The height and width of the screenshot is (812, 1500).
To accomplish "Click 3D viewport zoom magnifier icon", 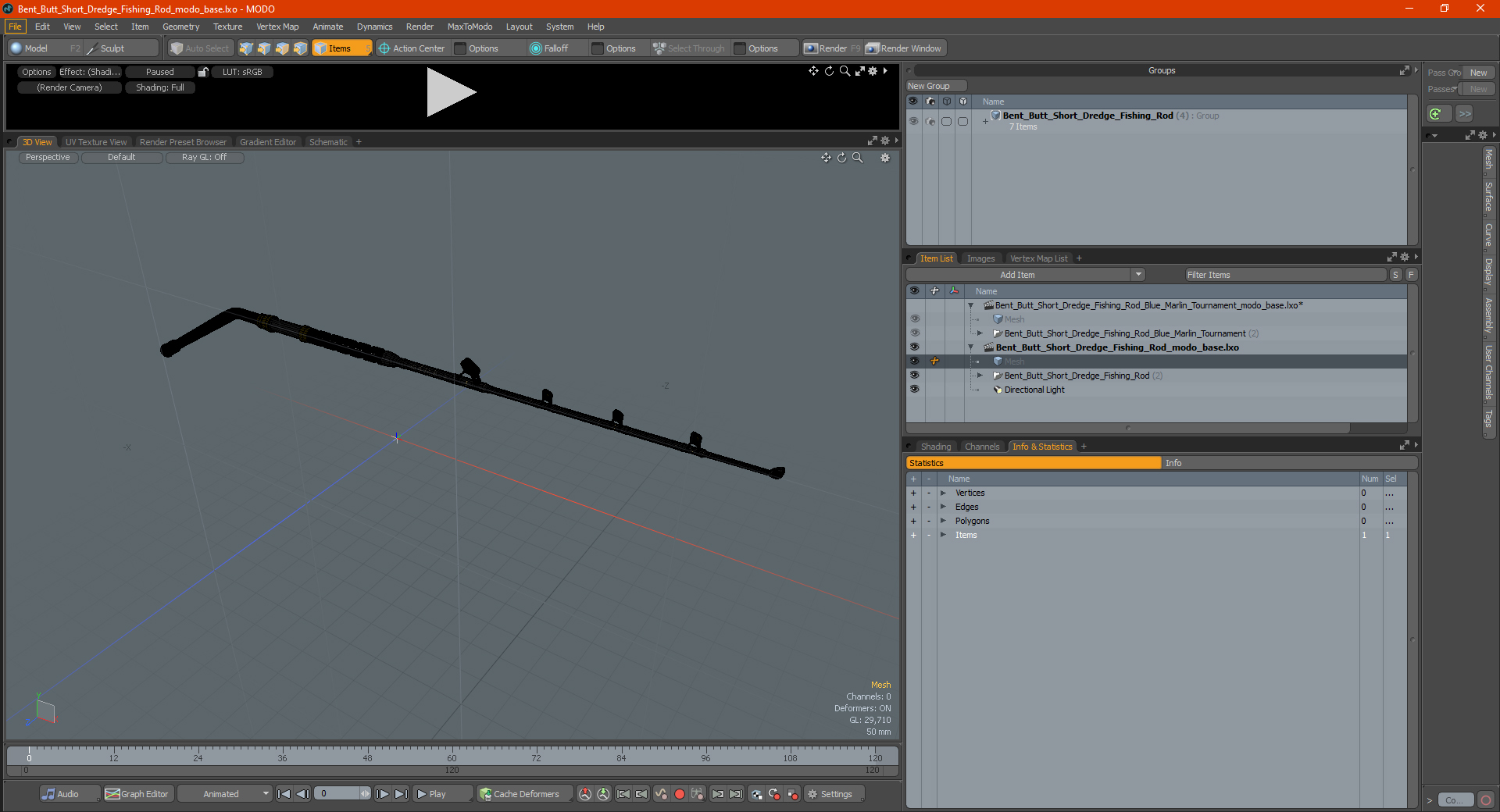I will (x=858, y=158).
